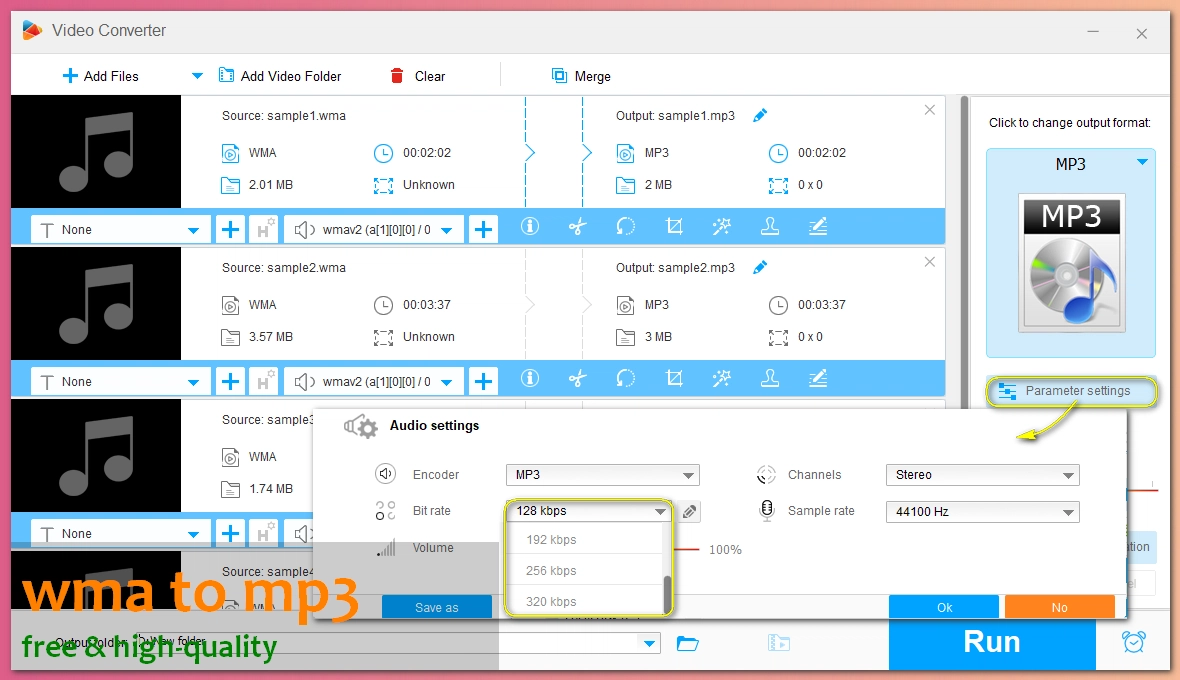Image resolution: width=1180 pixels, height=680 pixels.
Task: Open the Add Files dropdown arrow
Action: 197,76
